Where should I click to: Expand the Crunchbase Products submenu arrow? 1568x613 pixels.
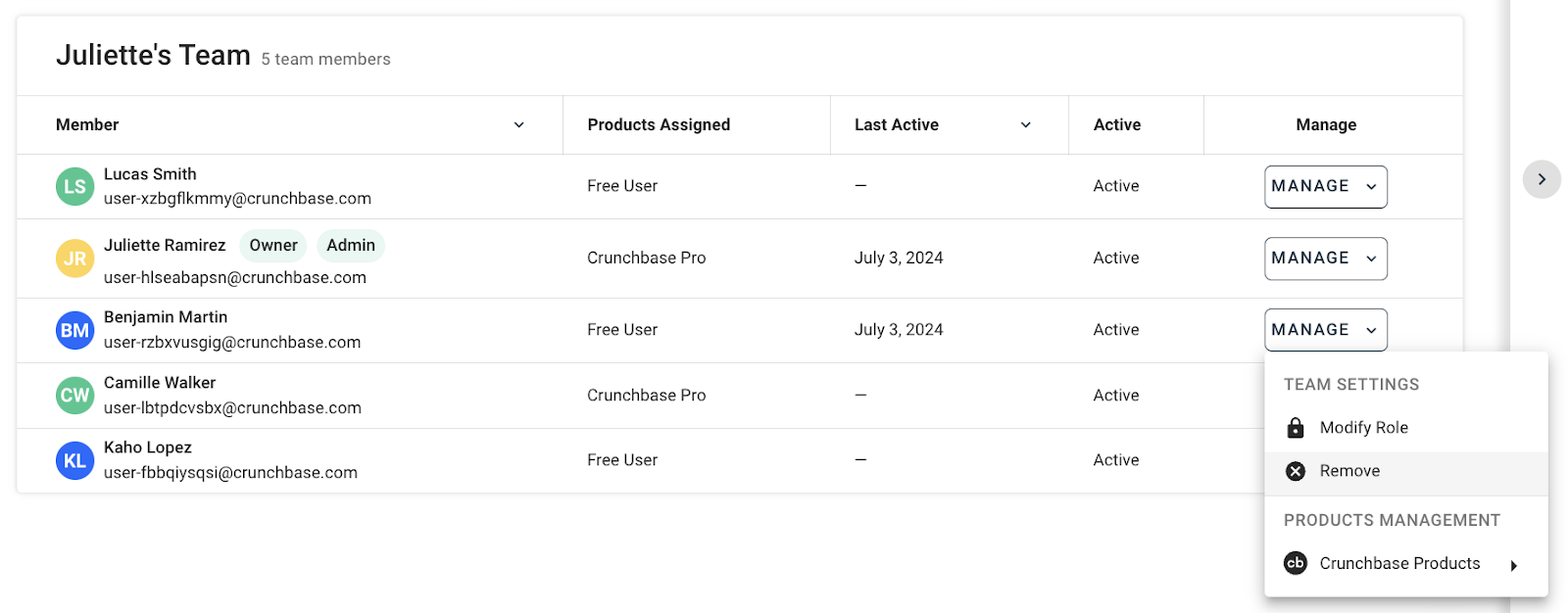click(x=1513, y=565)
